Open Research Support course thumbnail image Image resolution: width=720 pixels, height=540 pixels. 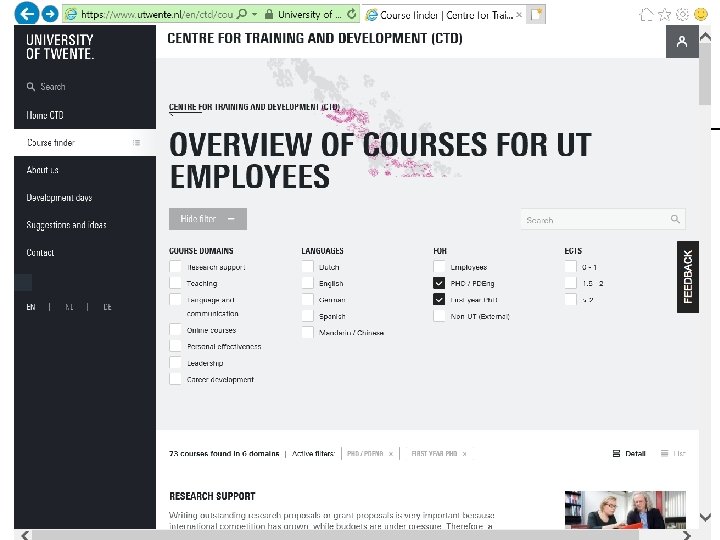pos(625,510)
